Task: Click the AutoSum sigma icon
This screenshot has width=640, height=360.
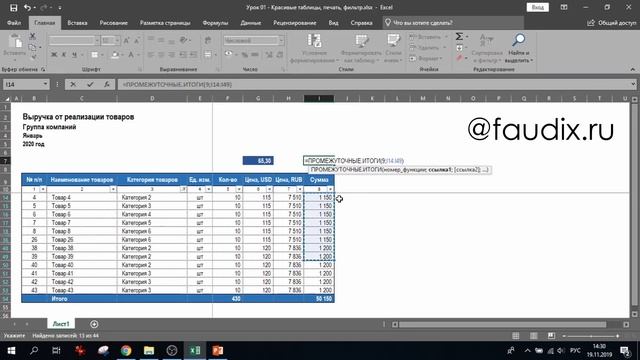Action: (459, 37)
